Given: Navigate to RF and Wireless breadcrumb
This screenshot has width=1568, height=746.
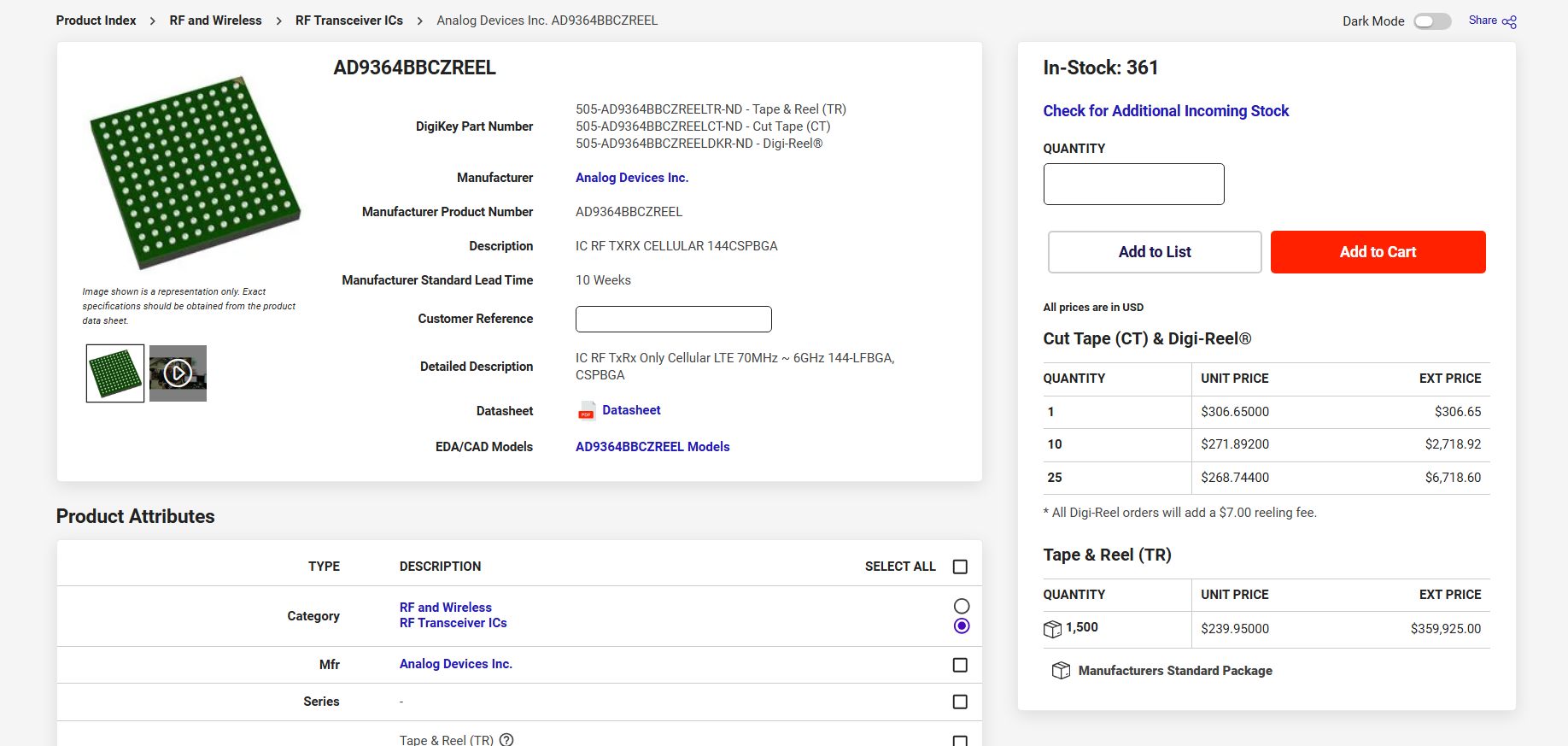Looking at the screenshot, I should (x=215, y=21).
